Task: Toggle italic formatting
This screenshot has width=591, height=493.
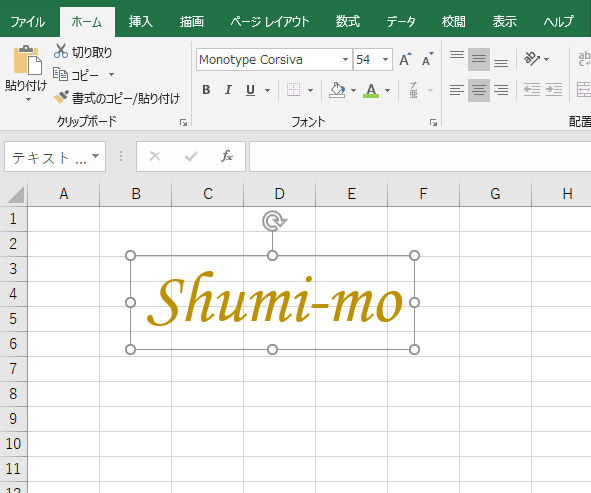Action: [x=228, y=90]
